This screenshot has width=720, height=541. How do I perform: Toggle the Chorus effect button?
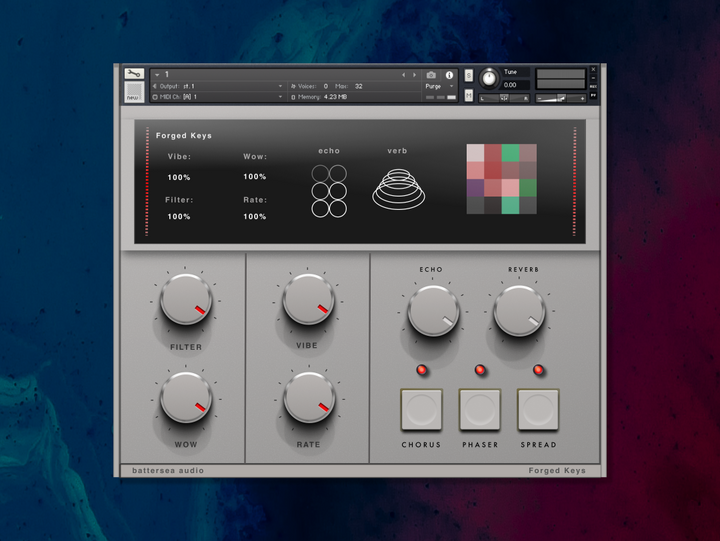421,409
